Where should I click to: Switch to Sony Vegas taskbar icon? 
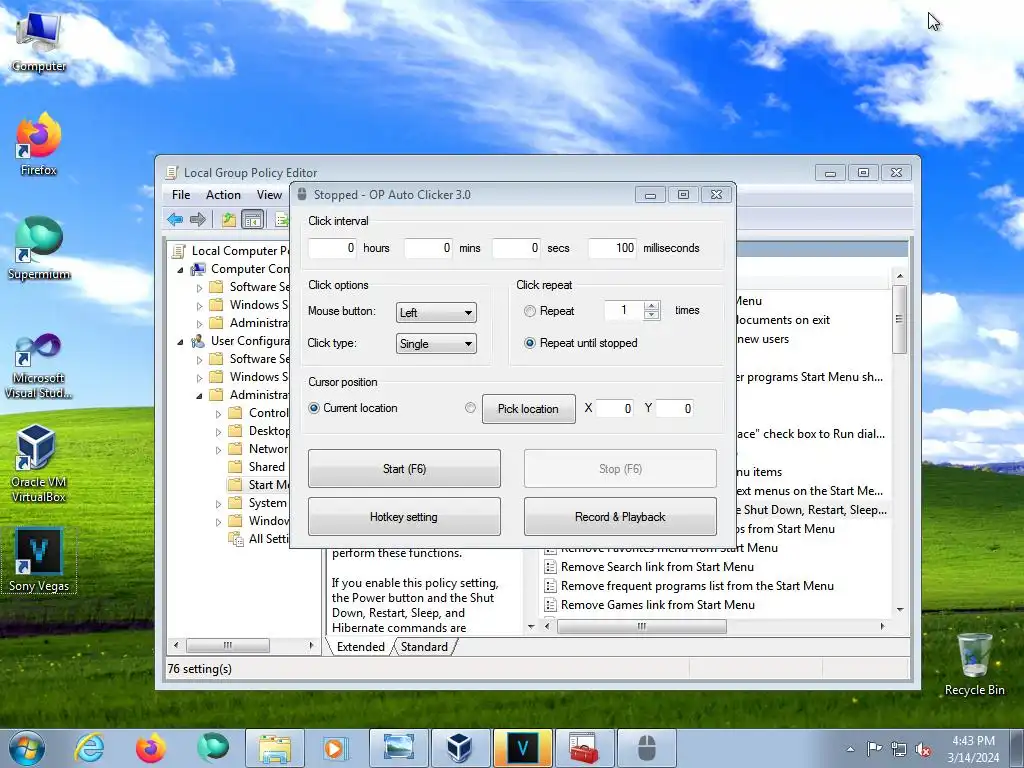(522, 748)
